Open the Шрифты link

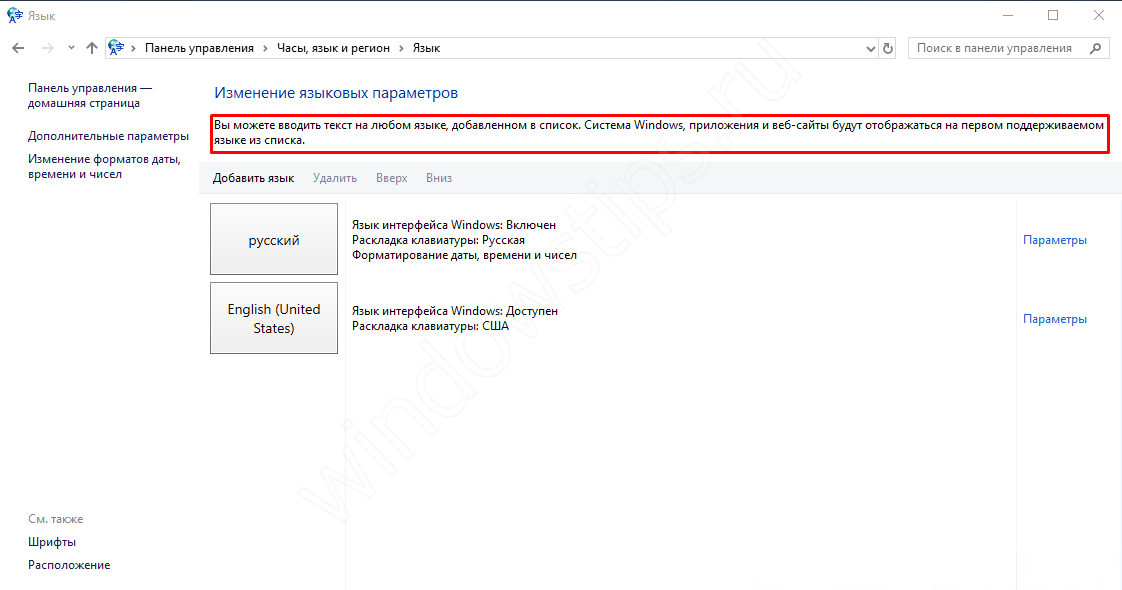pyautogui.click(x=52, y=542)
